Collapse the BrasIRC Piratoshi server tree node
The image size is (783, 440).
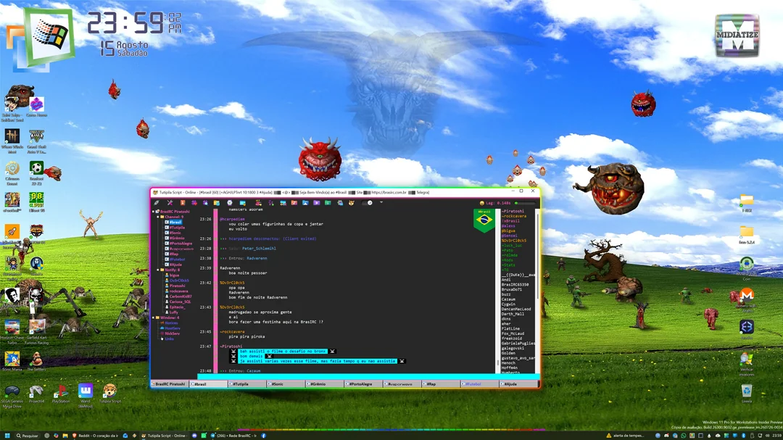(x=153, y=211)
